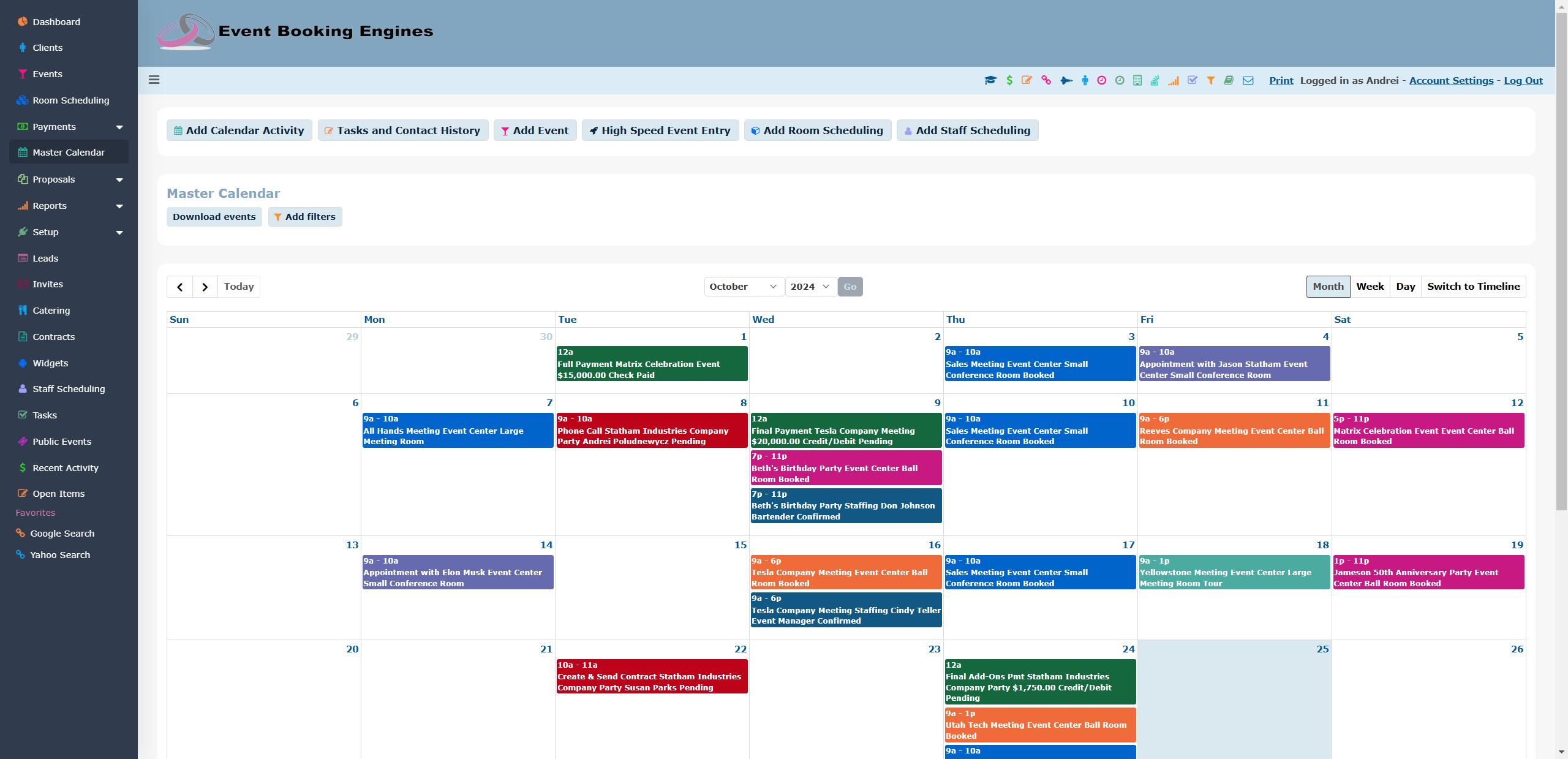Click the Add Event button
Image resolution: width=1568 pixels, height=759 pixels.
point(534,130)
